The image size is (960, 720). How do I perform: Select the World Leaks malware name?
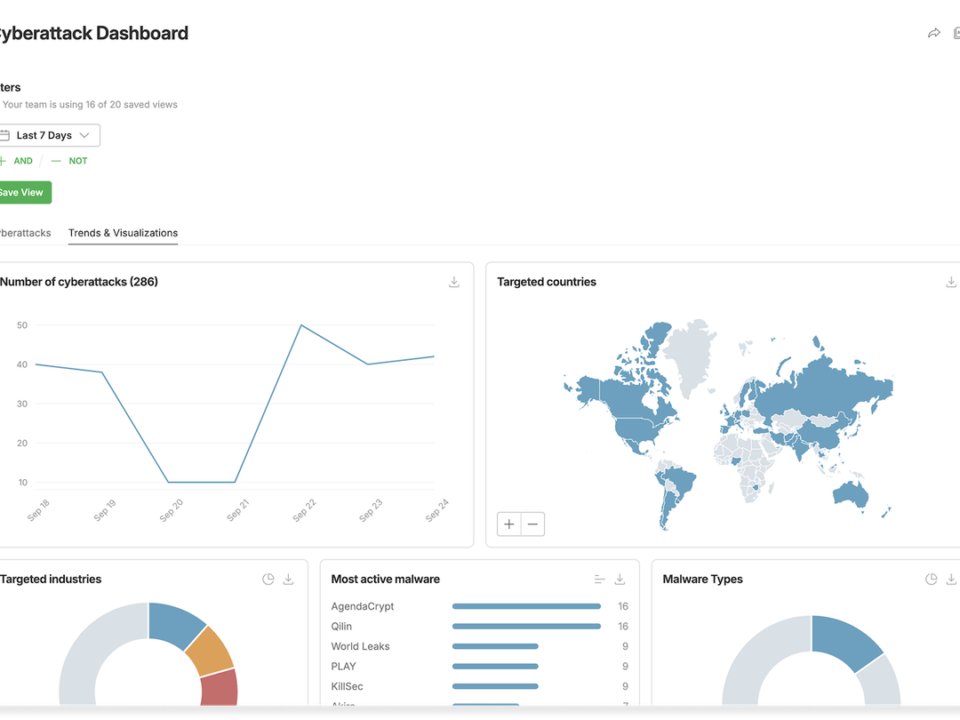[x=360, y=647]
